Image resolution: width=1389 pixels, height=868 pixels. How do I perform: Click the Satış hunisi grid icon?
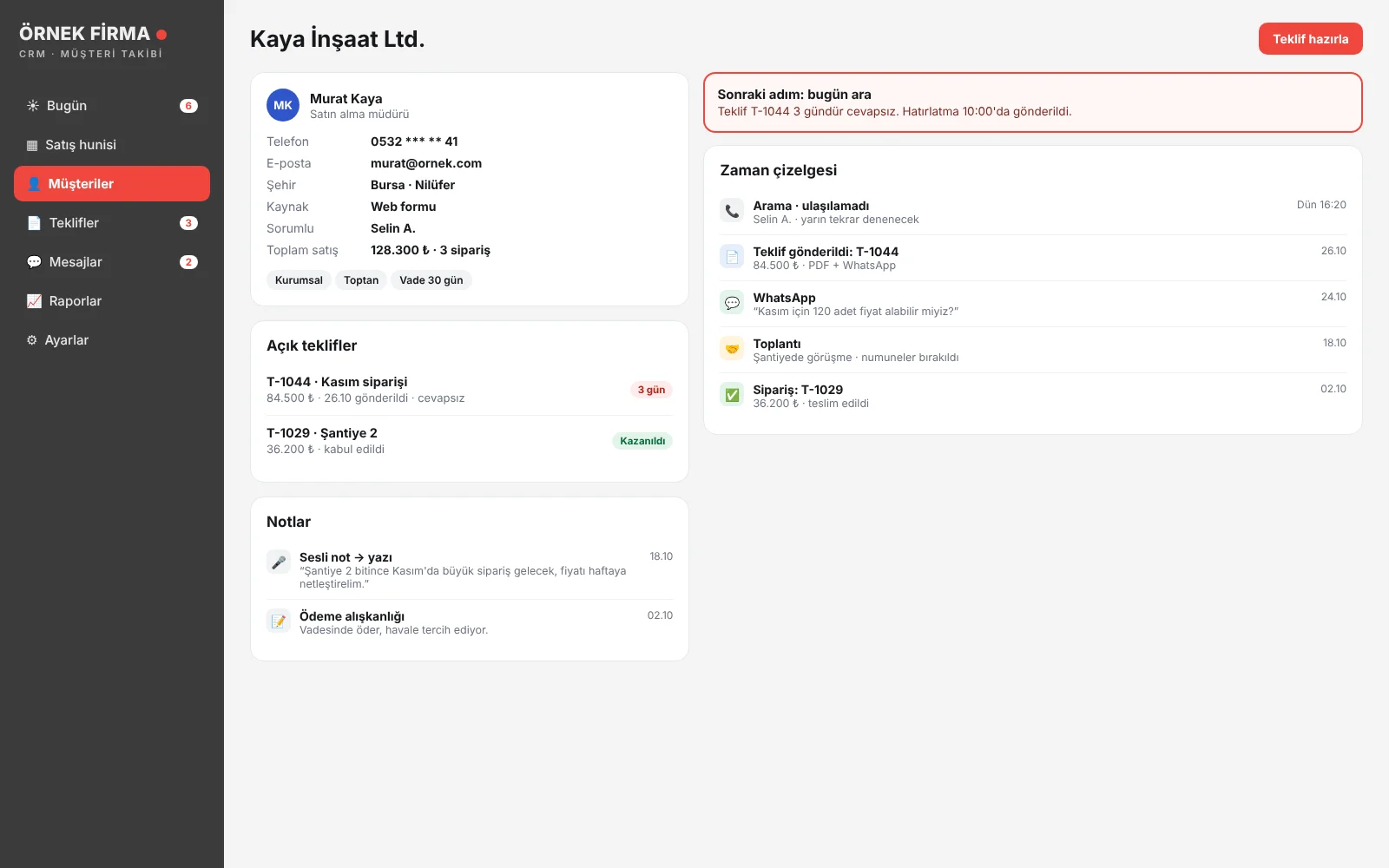(32, 145)
